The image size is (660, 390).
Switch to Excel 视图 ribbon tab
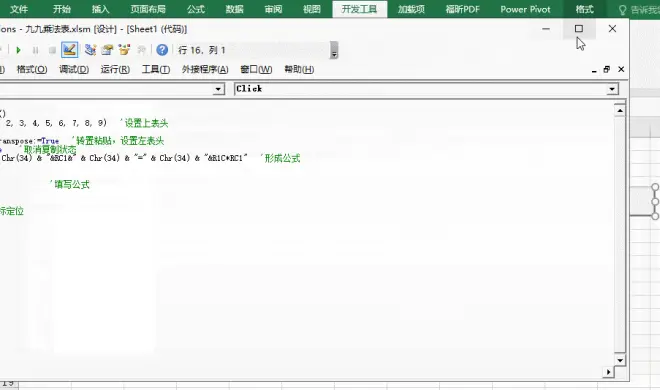[311, 9]
